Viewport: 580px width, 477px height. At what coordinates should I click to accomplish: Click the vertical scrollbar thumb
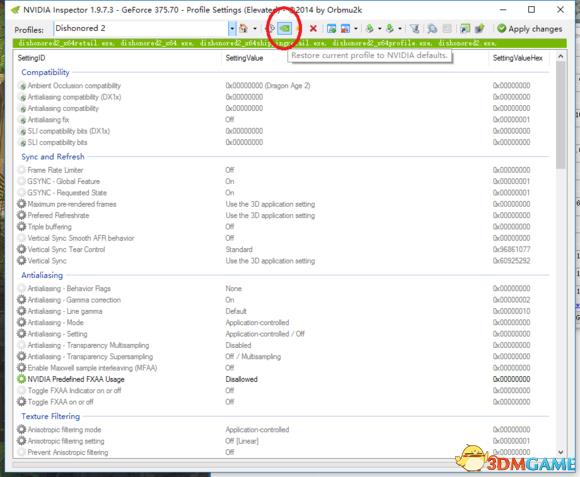point(560,115)
